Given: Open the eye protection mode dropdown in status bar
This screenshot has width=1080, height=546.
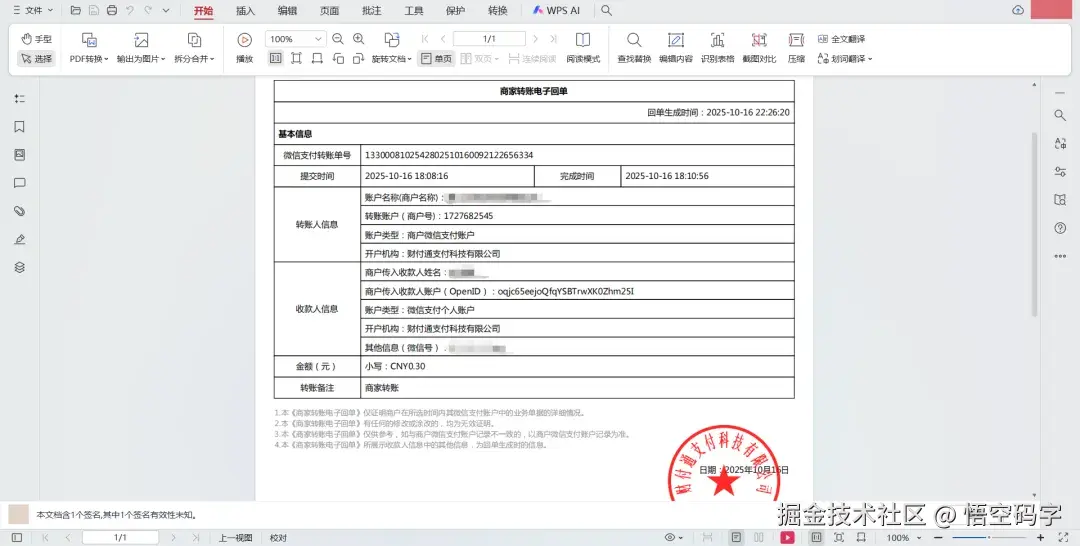Looking at the screenshot, I should 674,537.
